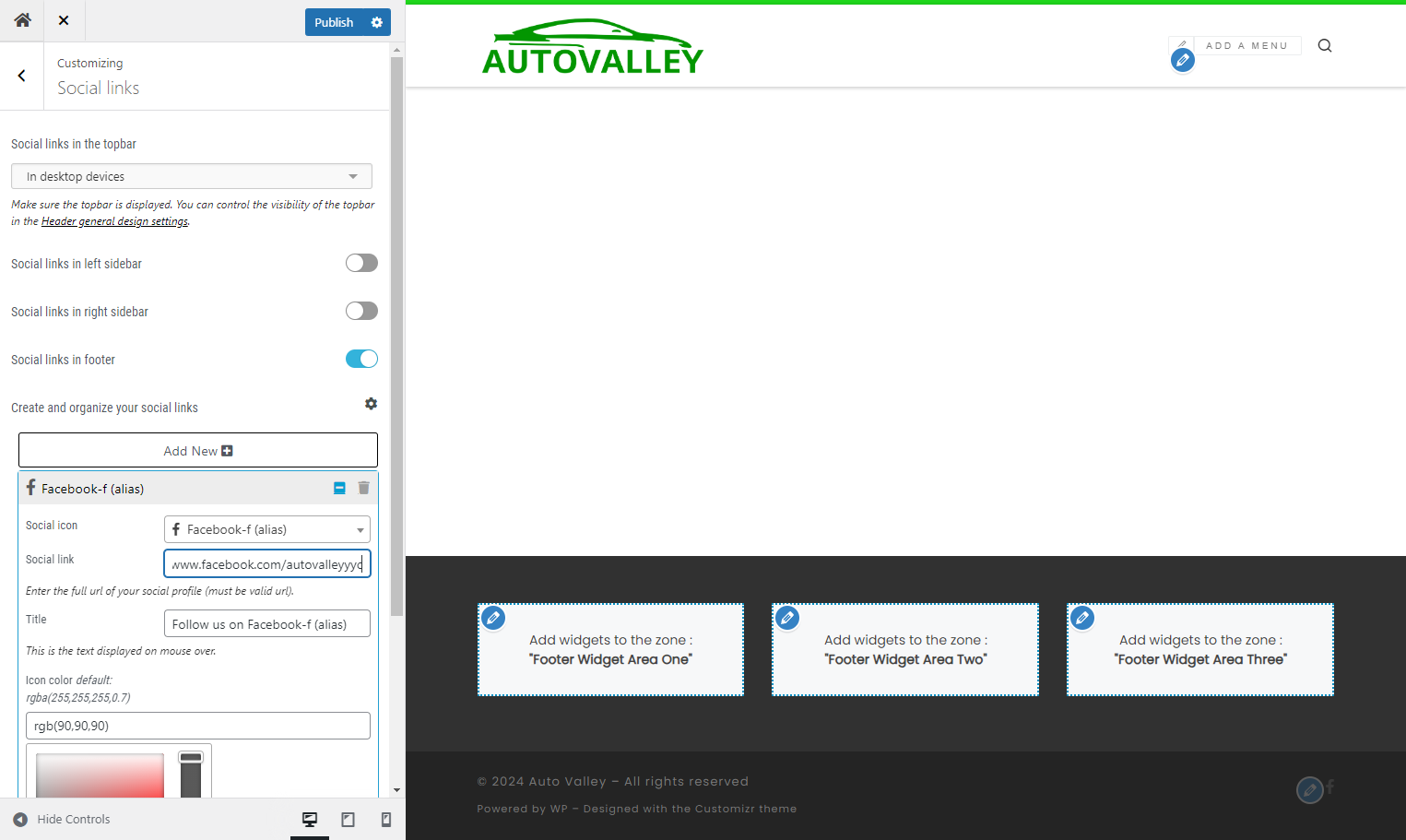The width and height of the screenshot is (1406, 840).
Task: Click the customizer panel scrollbar down arrow
Action: pos(396,790)
